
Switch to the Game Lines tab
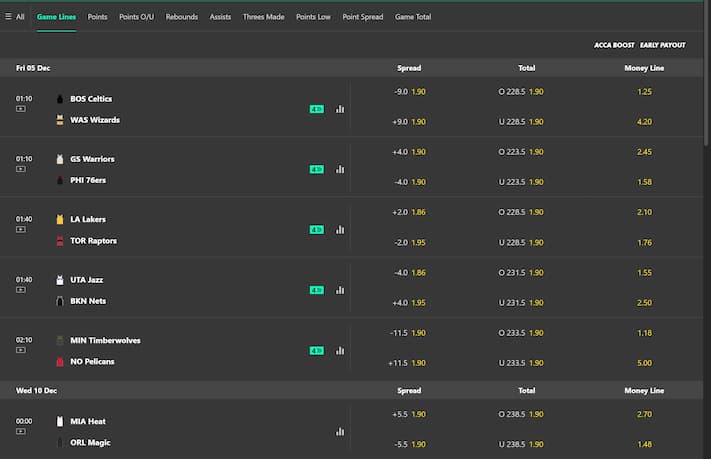[x=56, y=17]
